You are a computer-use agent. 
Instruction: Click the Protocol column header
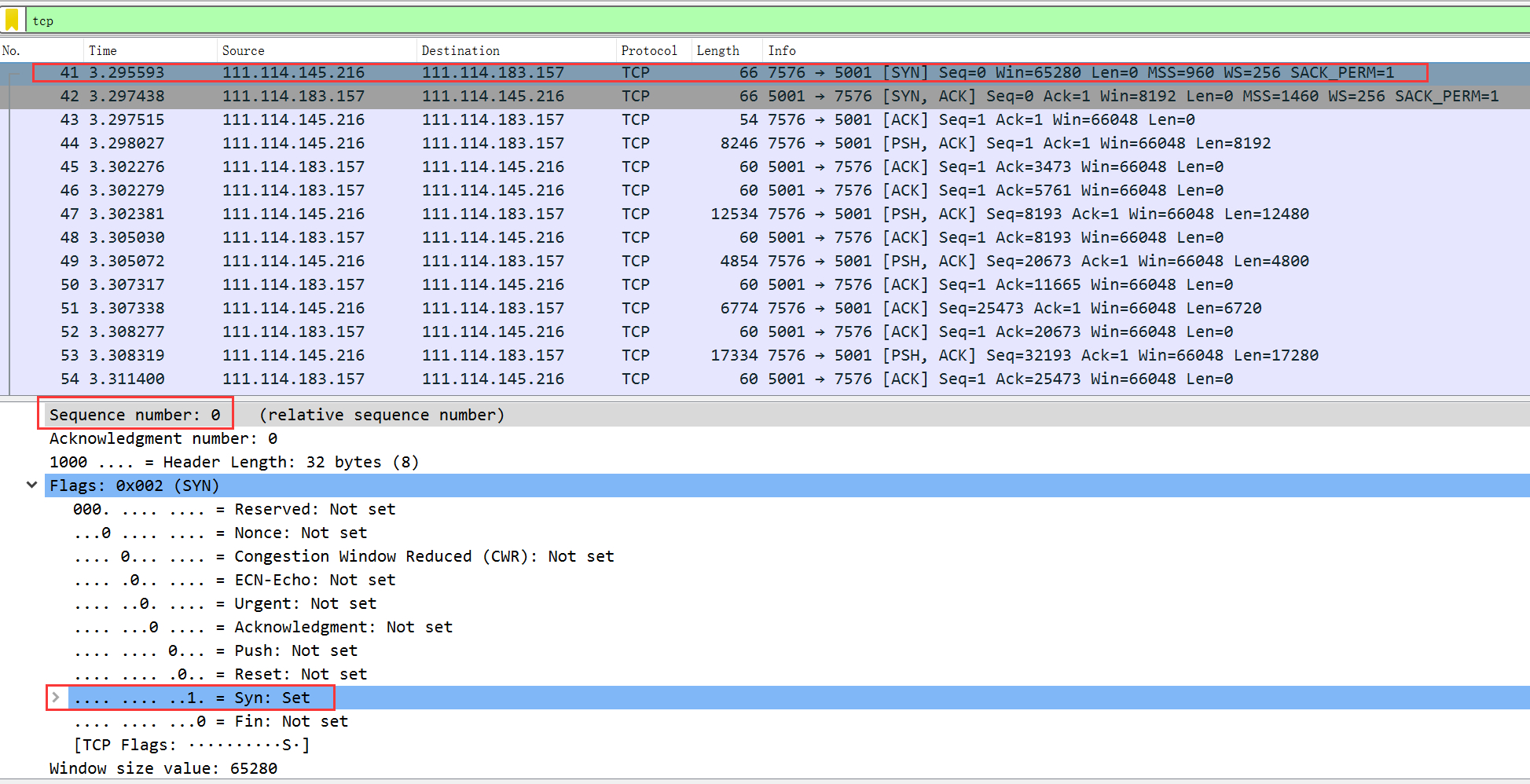click(648, 50)
